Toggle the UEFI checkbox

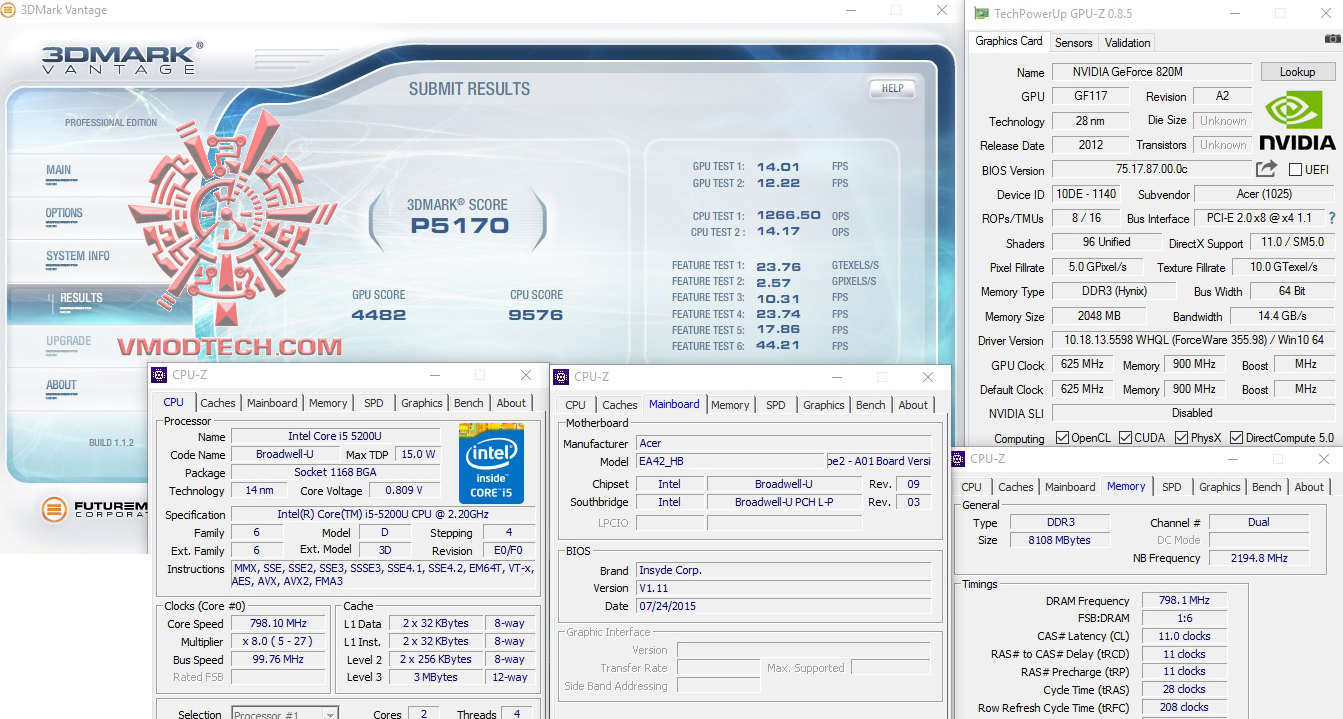click(x=1295, y=170)
